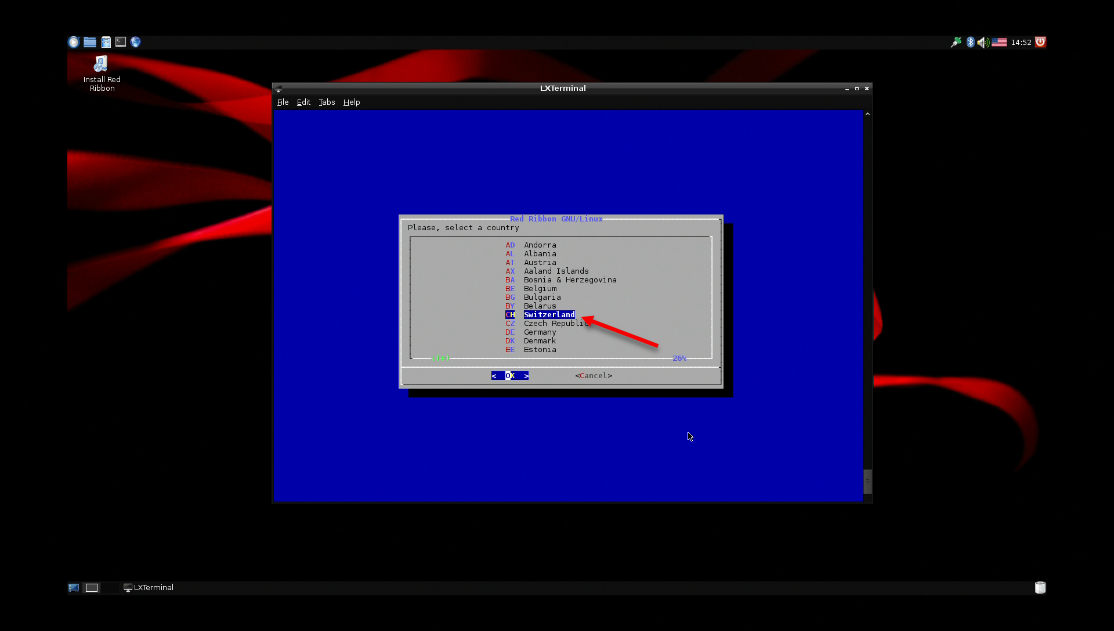Image resolution: width=1114 pixels, height=631 pixels.
Task: Select Aaland Islands in the country list
Action: 547,271
